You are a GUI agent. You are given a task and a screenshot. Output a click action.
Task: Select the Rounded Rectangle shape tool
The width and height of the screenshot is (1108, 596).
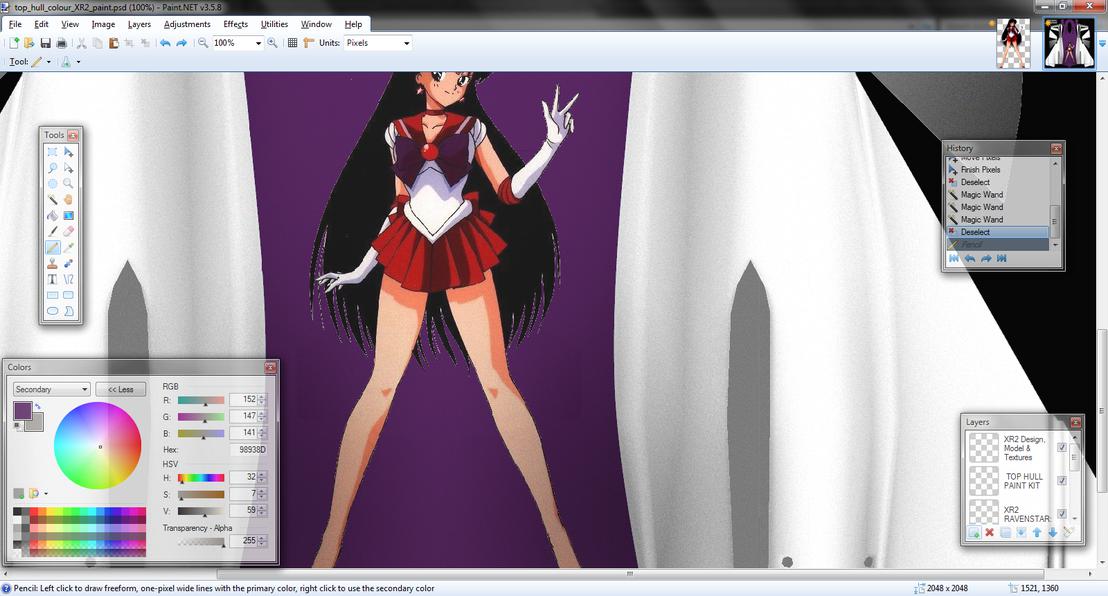pyautogui.click(x=69, y=296)
